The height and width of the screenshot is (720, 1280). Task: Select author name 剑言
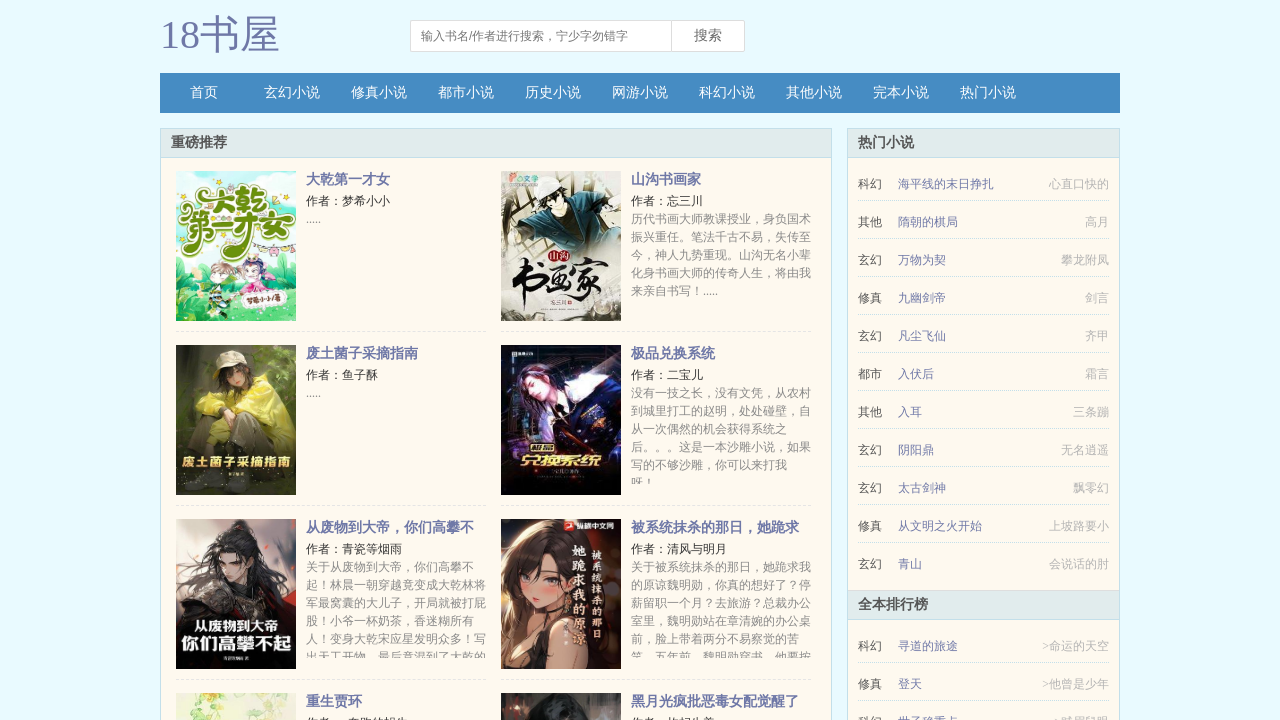coord(1097,298)
